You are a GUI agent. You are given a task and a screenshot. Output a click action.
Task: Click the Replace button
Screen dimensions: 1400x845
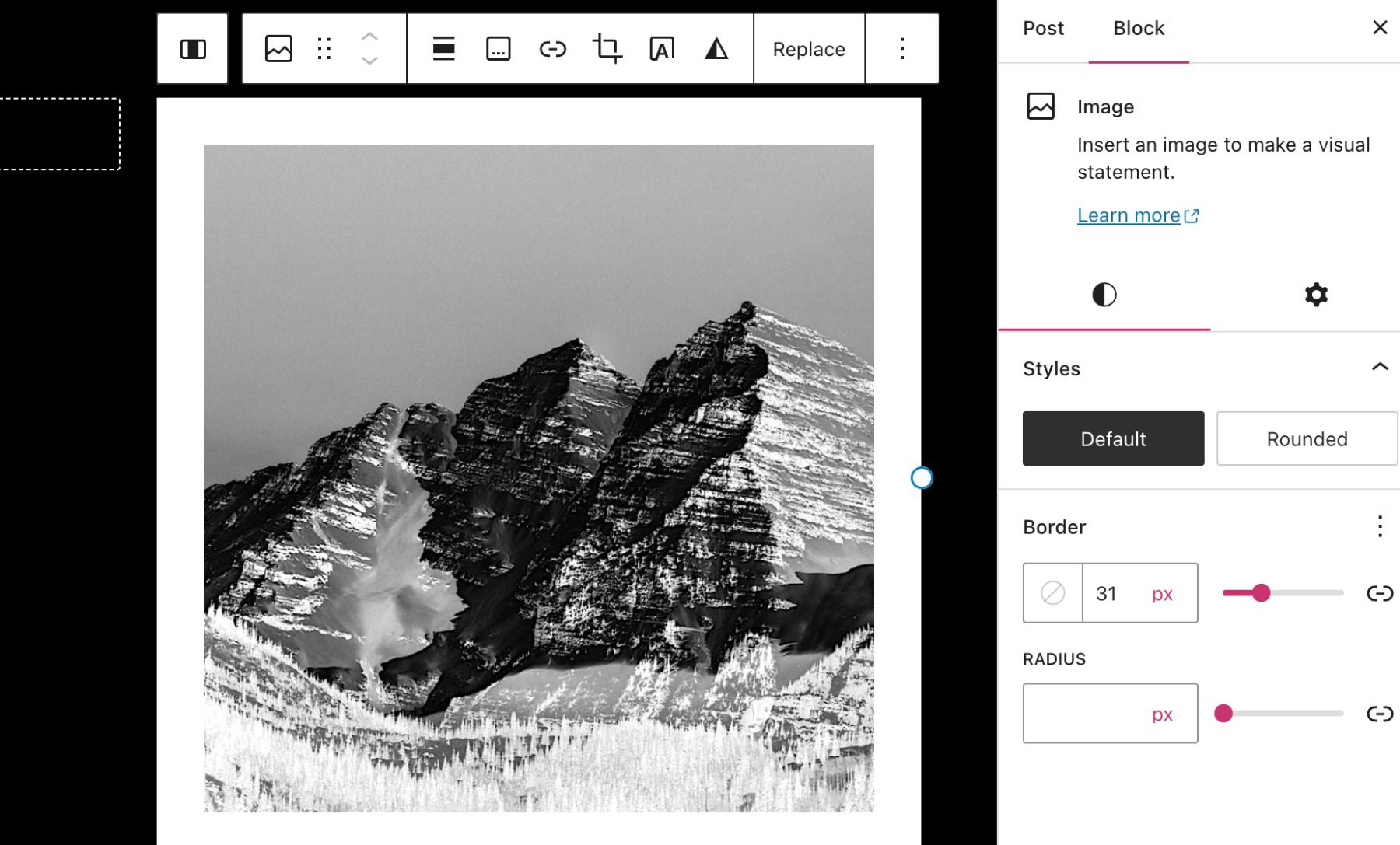click(809, 49)
